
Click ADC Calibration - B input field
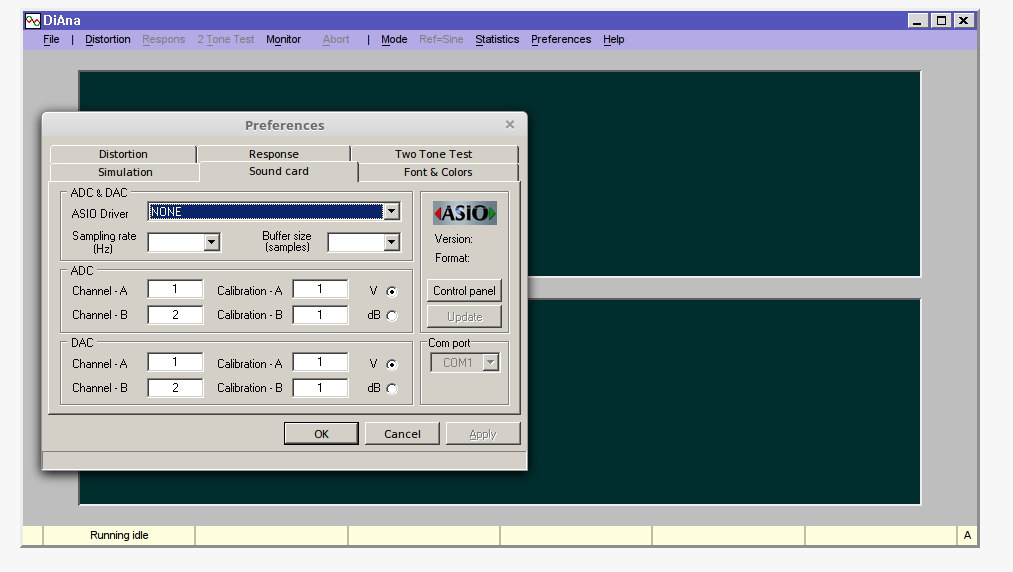click(320, 315)
